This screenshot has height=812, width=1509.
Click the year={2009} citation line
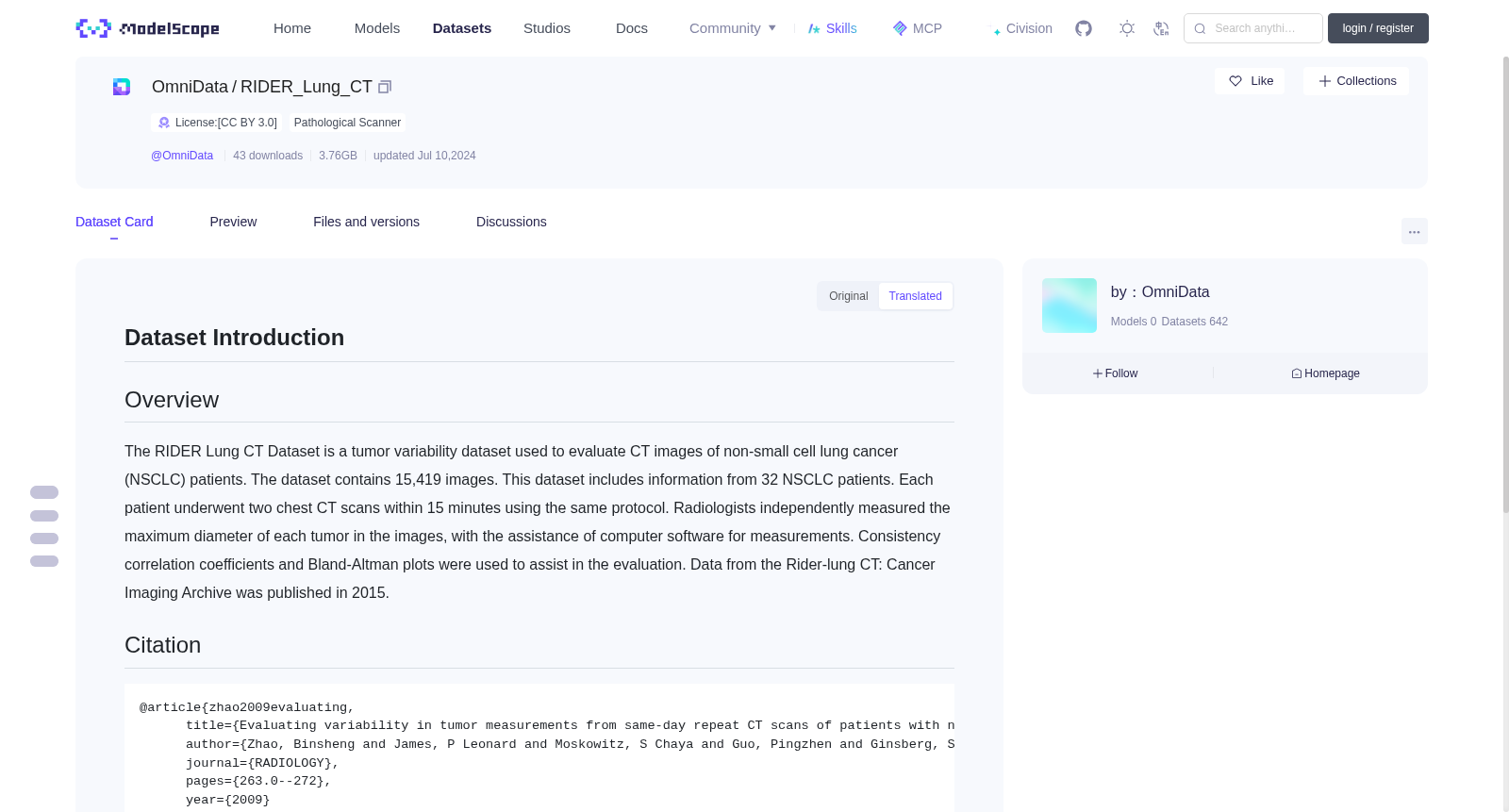click(227, 800)
